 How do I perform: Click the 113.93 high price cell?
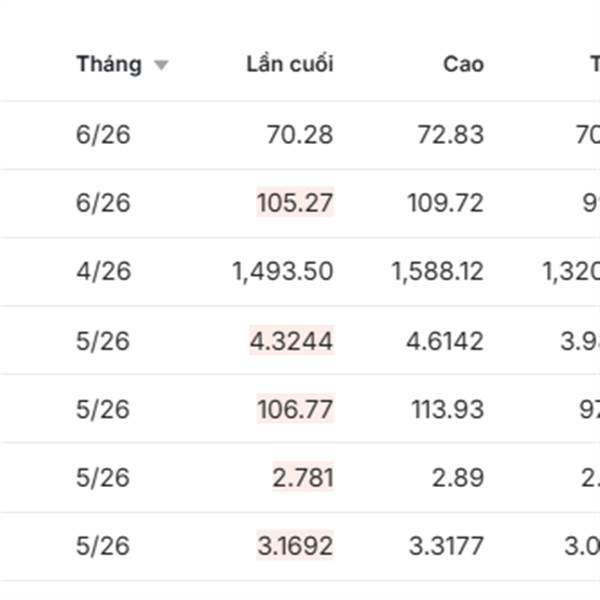click(x=447, y=409)
